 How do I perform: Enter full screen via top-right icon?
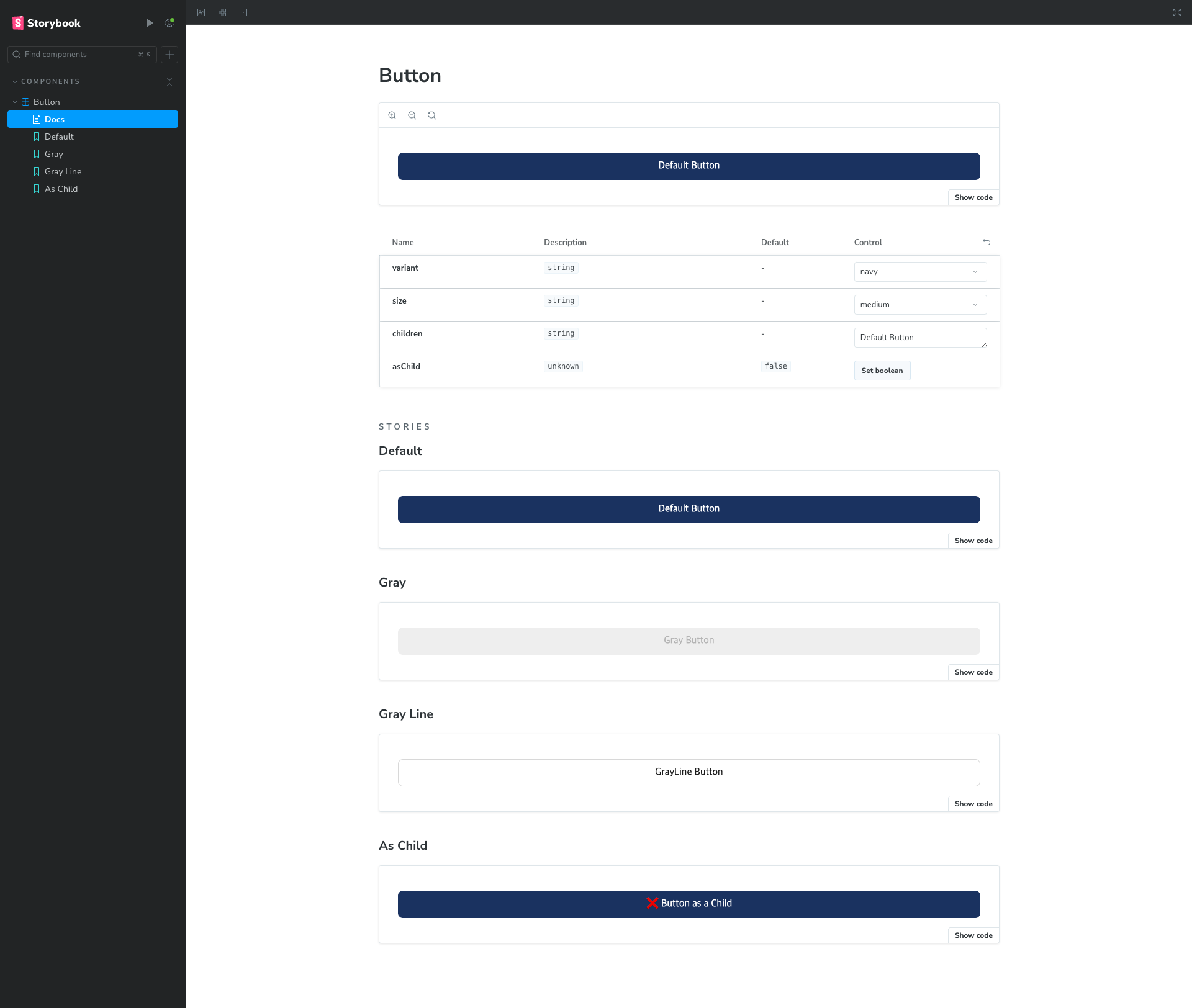1176,12
